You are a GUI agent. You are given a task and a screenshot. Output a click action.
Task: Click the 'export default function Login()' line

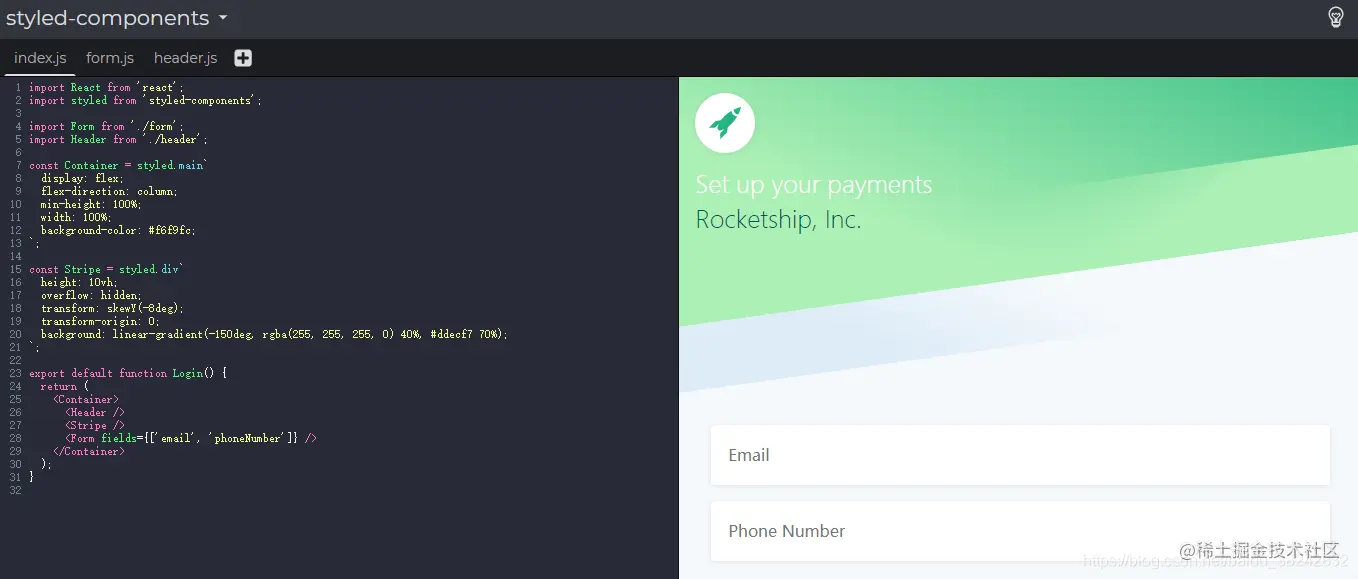tap(128, 374)
